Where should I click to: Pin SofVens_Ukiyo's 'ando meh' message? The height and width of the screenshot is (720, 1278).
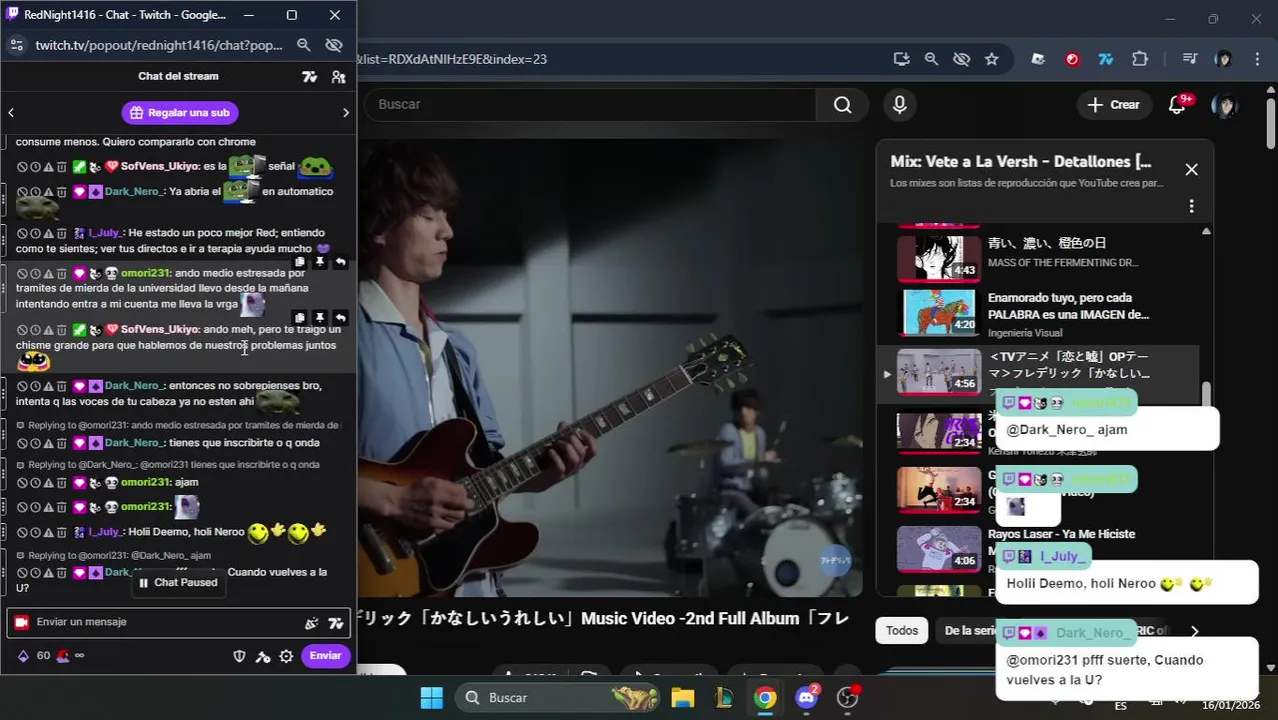coord(320,318)
